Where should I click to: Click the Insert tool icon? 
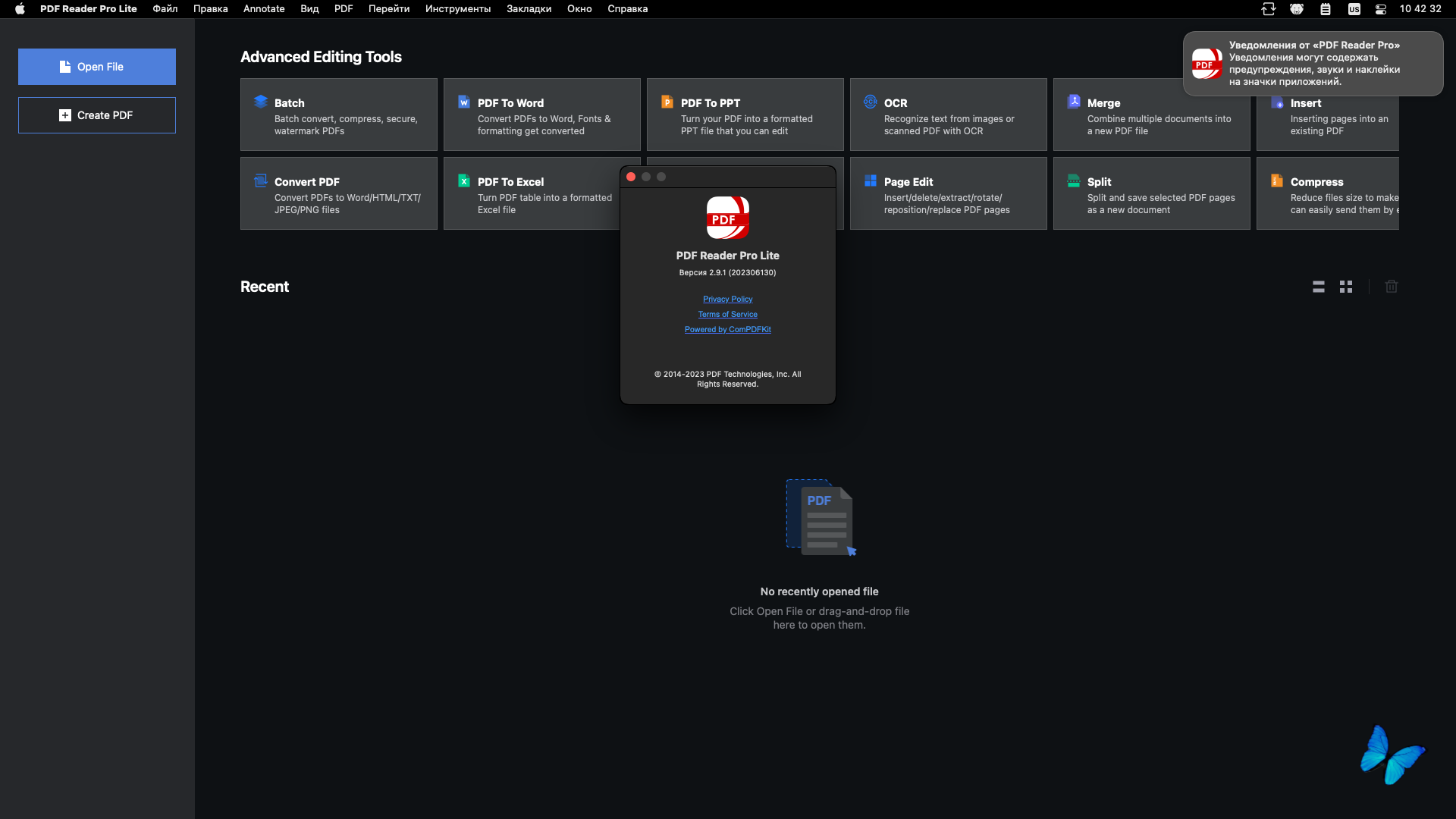[1277, 102]
